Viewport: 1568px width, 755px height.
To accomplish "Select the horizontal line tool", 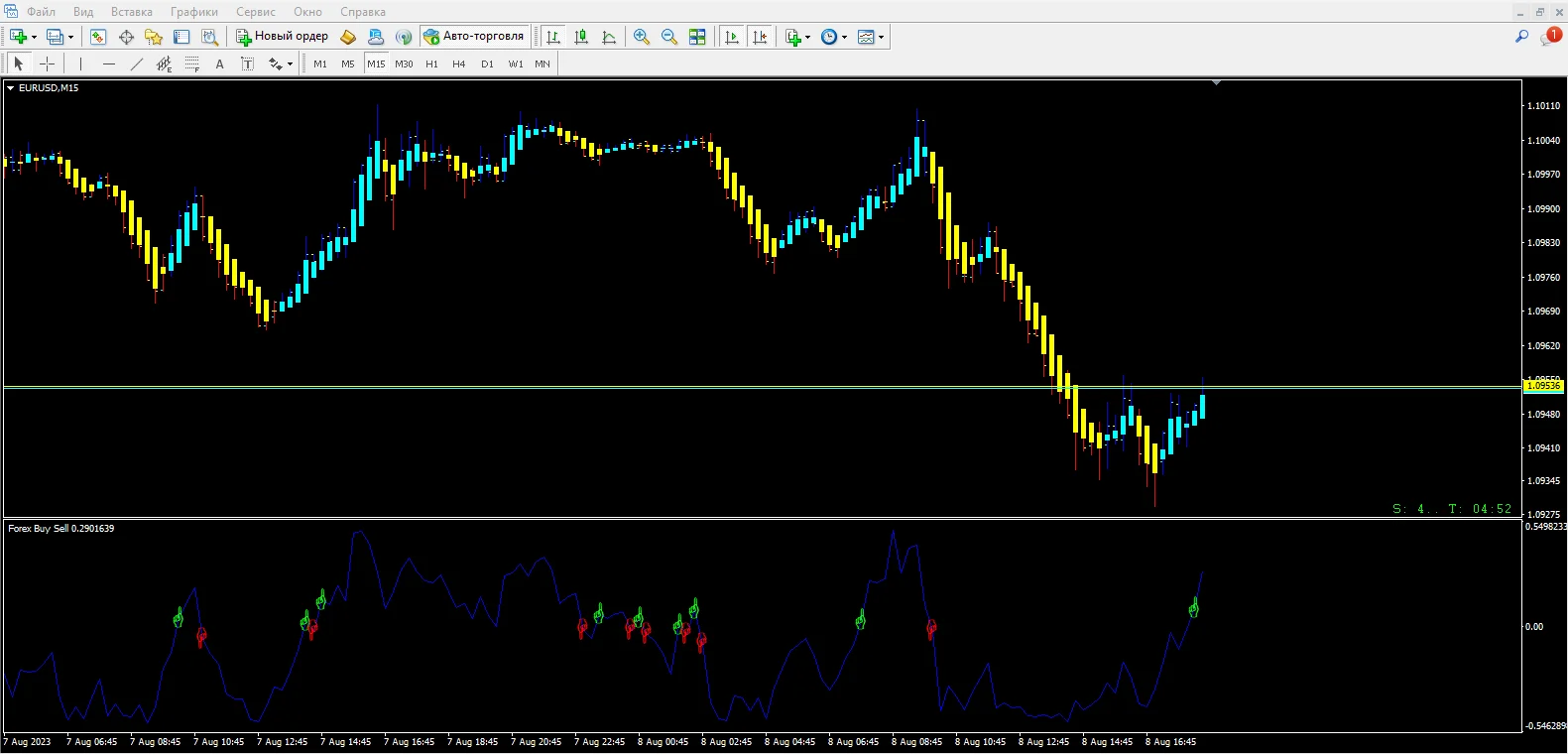I will 109,63.
